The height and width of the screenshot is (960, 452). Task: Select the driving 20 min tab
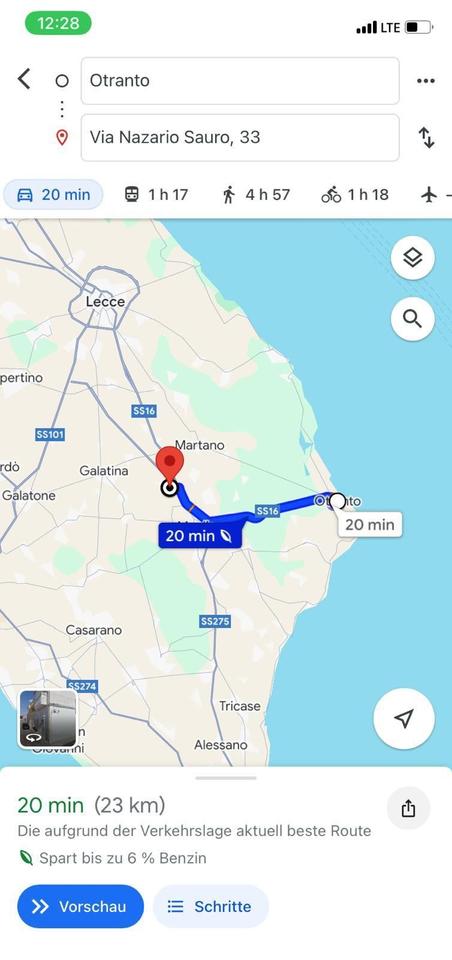coord(54,195)
